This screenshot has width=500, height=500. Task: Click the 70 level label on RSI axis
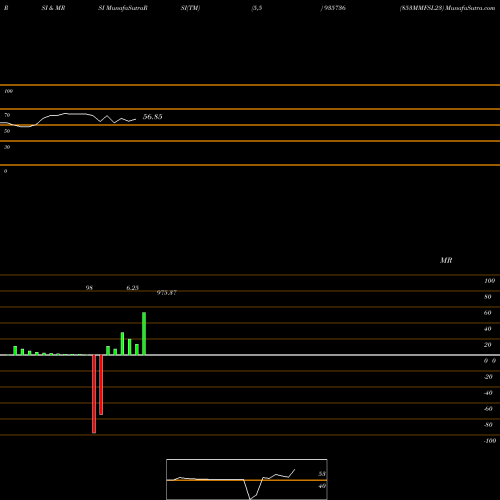7,115
